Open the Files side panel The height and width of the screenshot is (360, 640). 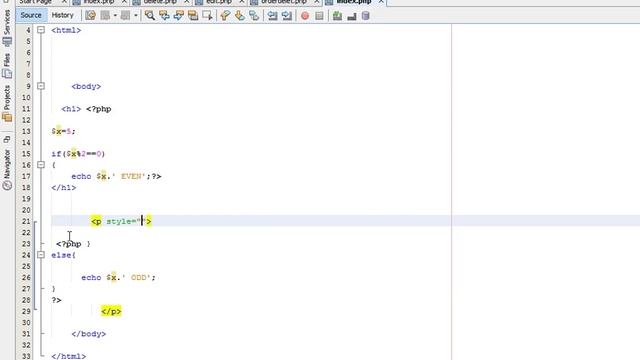(7, 66)
